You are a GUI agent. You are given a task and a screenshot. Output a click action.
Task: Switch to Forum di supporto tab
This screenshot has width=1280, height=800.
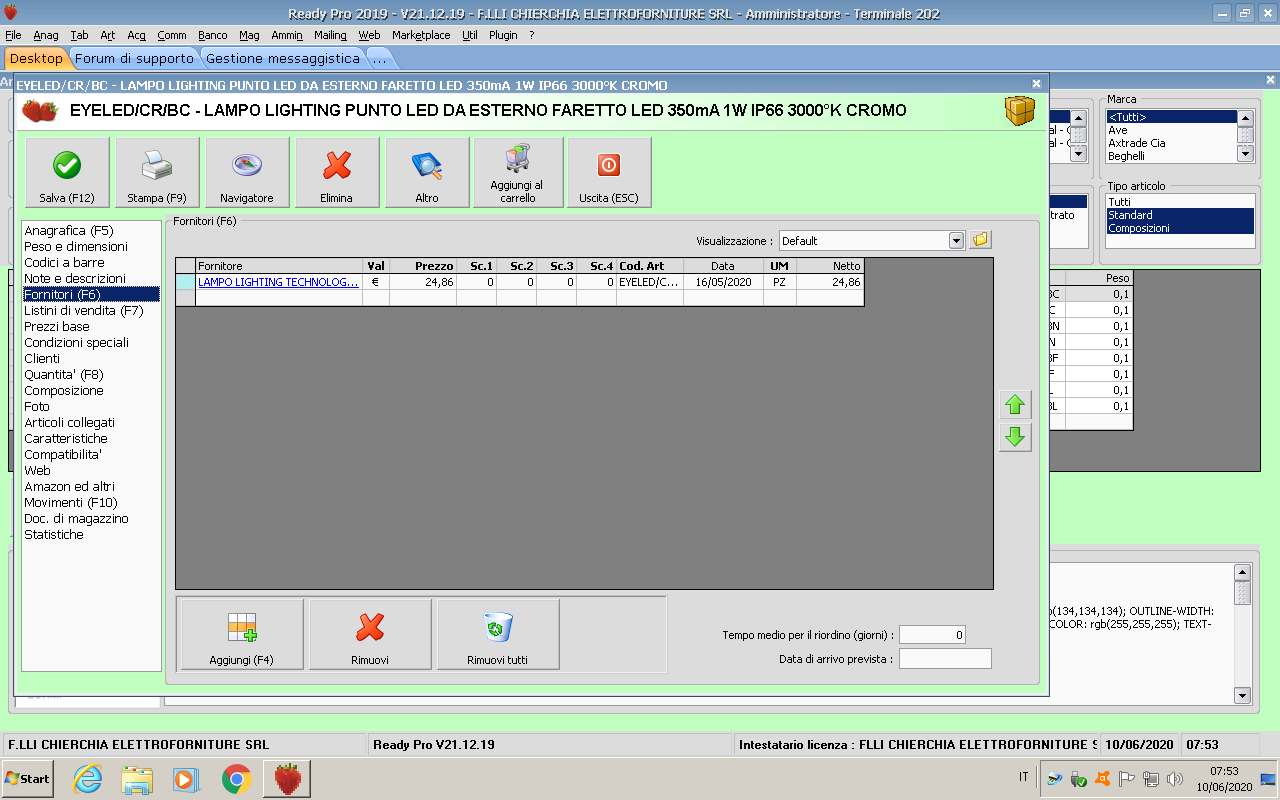point(134,58)
